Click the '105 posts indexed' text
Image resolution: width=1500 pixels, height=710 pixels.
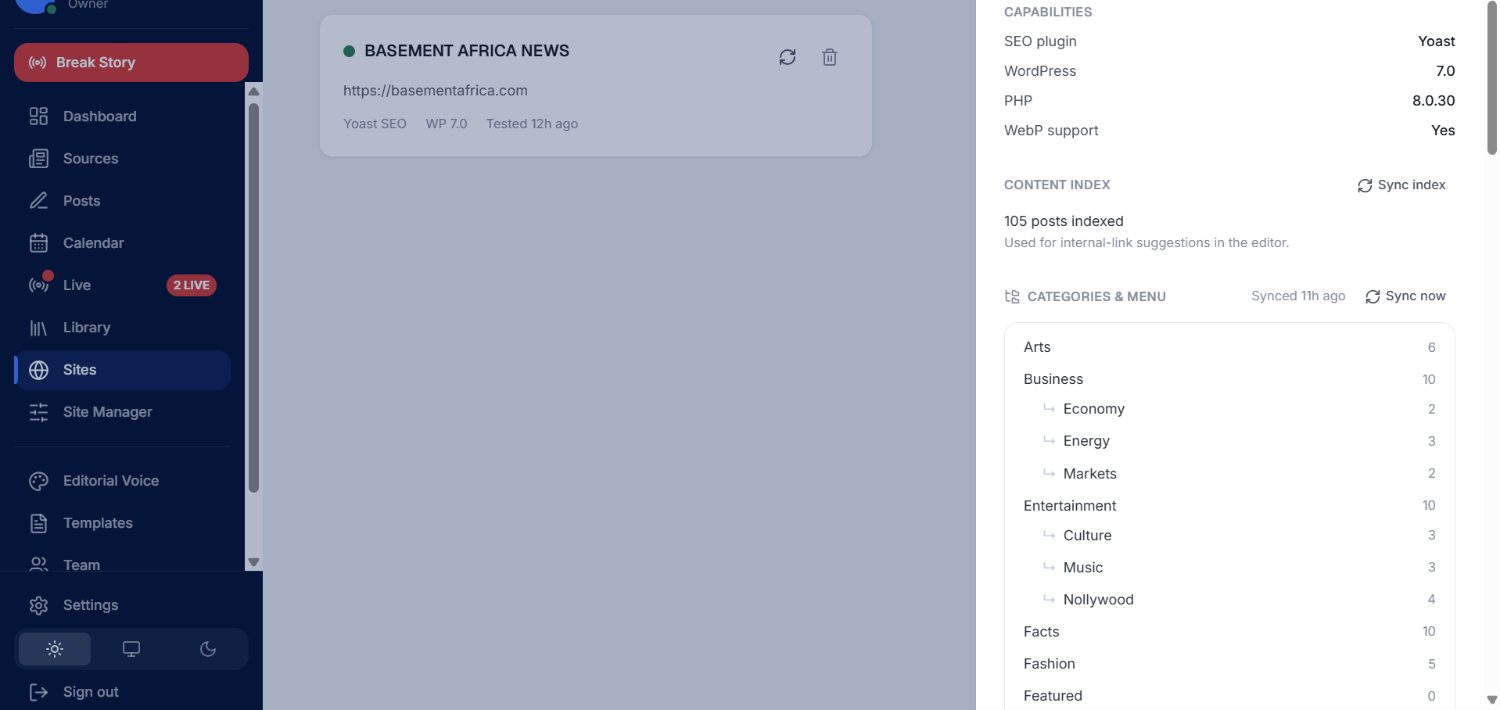tap(1064, 221)
